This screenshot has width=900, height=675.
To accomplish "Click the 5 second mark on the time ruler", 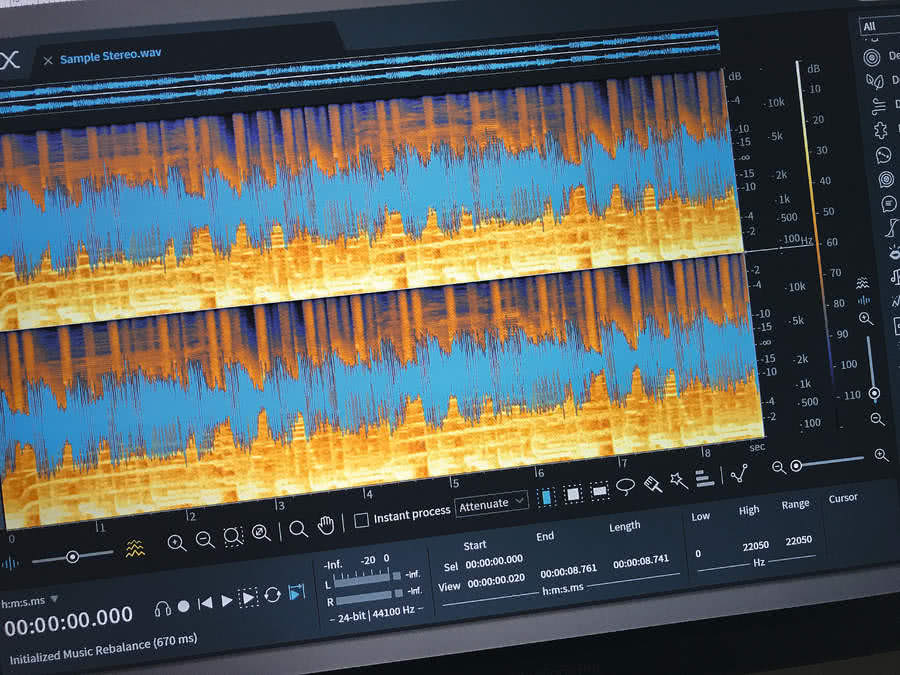I will pos(453,482).
